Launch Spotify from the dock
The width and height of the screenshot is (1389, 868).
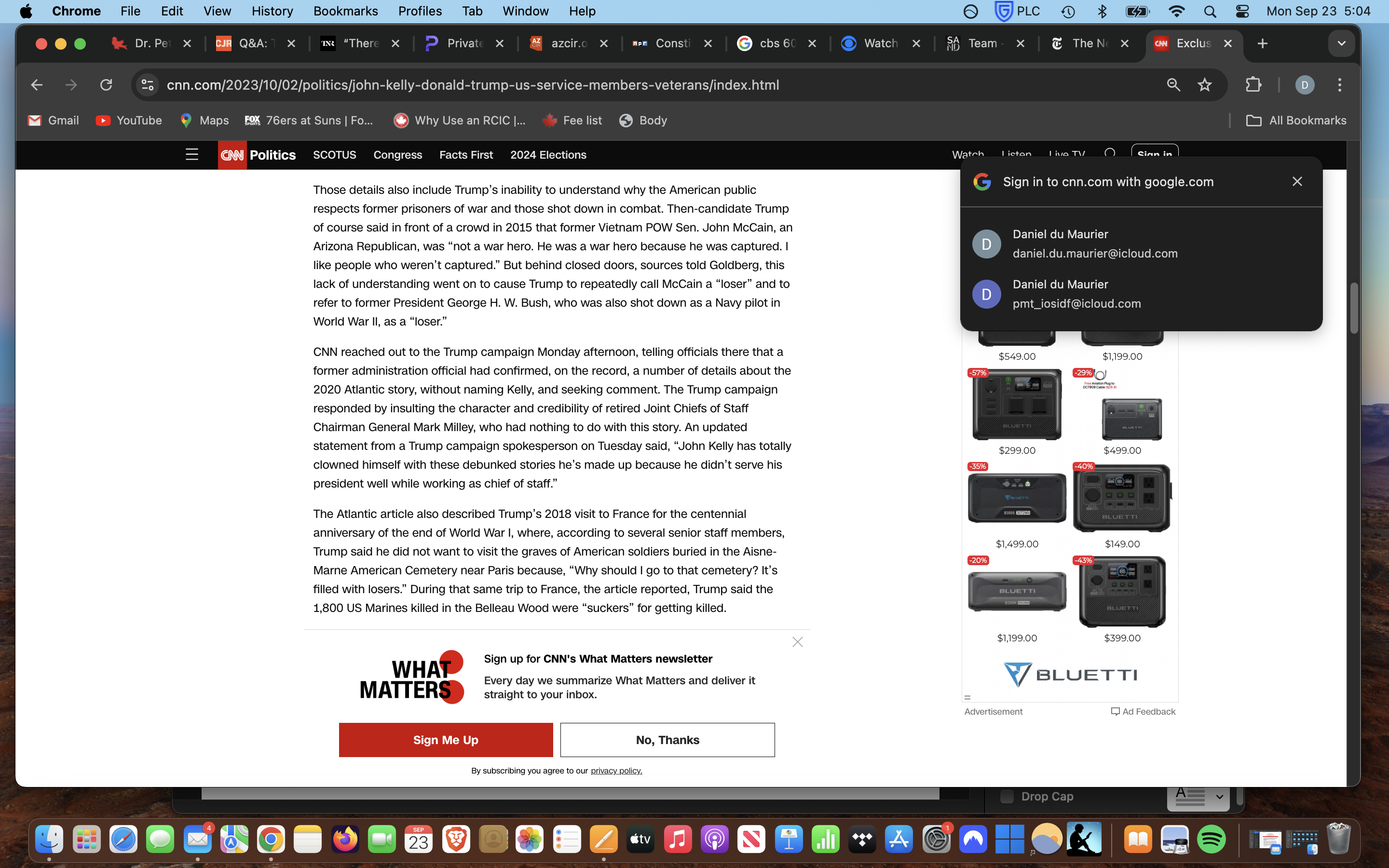point(1211,840)
